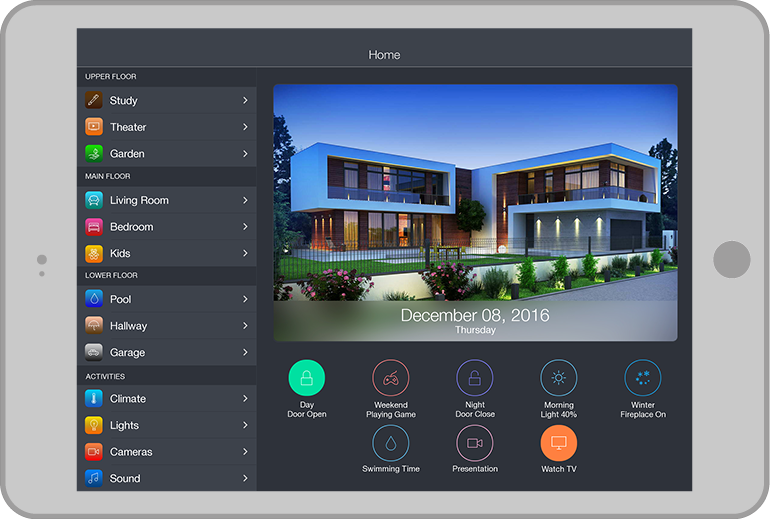Image resolution: width=770 pixels, height=519 pixels.
Task: Select the Garage label
Action: click(x=127, y=353)
